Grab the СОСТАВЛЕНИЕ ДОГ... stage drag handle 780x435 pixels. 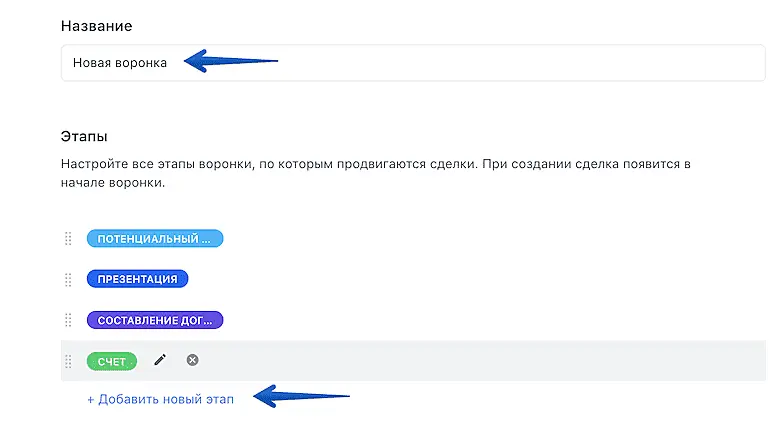[68, 320]
